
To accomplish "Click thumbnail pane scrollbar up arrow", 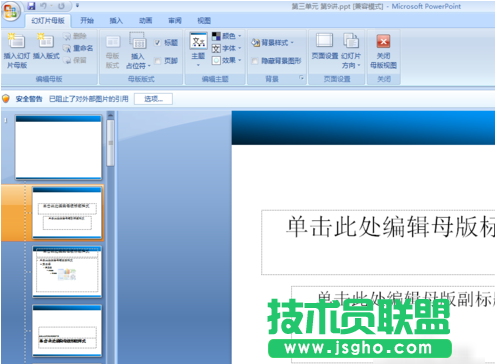I will (110, 115).
